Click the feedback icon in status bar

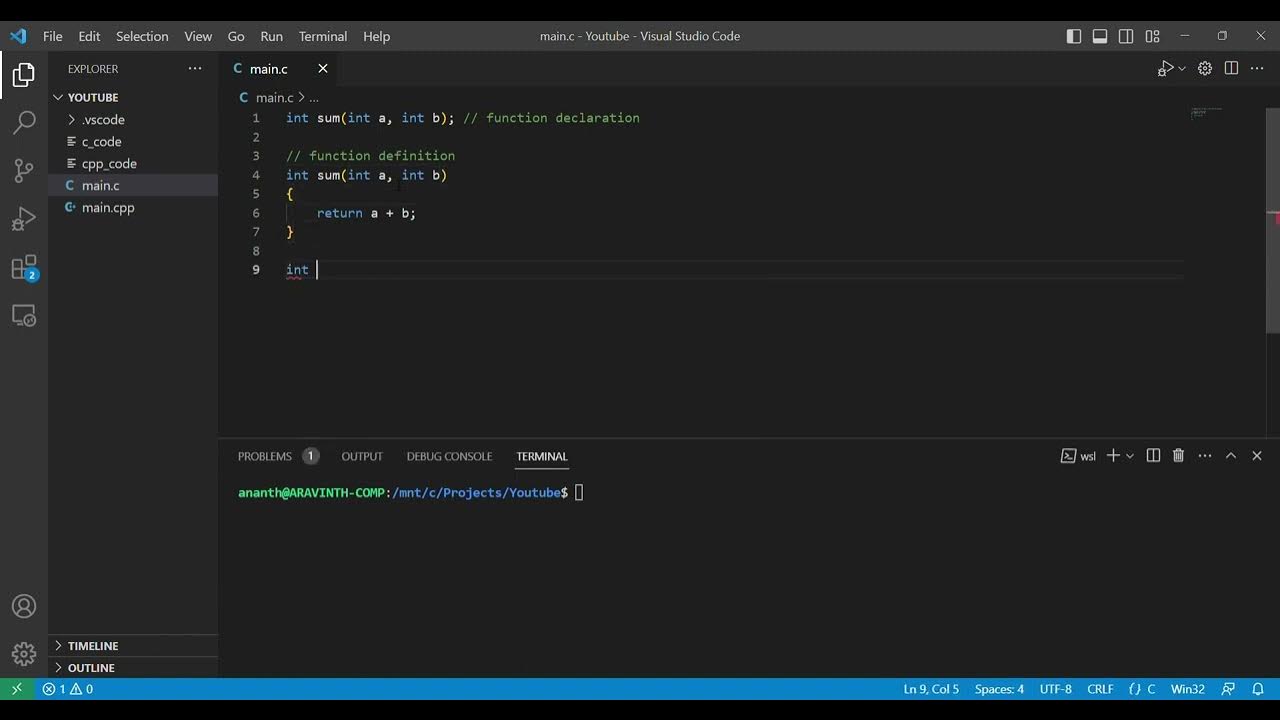pyautogui.click(x=1229, y=689)
